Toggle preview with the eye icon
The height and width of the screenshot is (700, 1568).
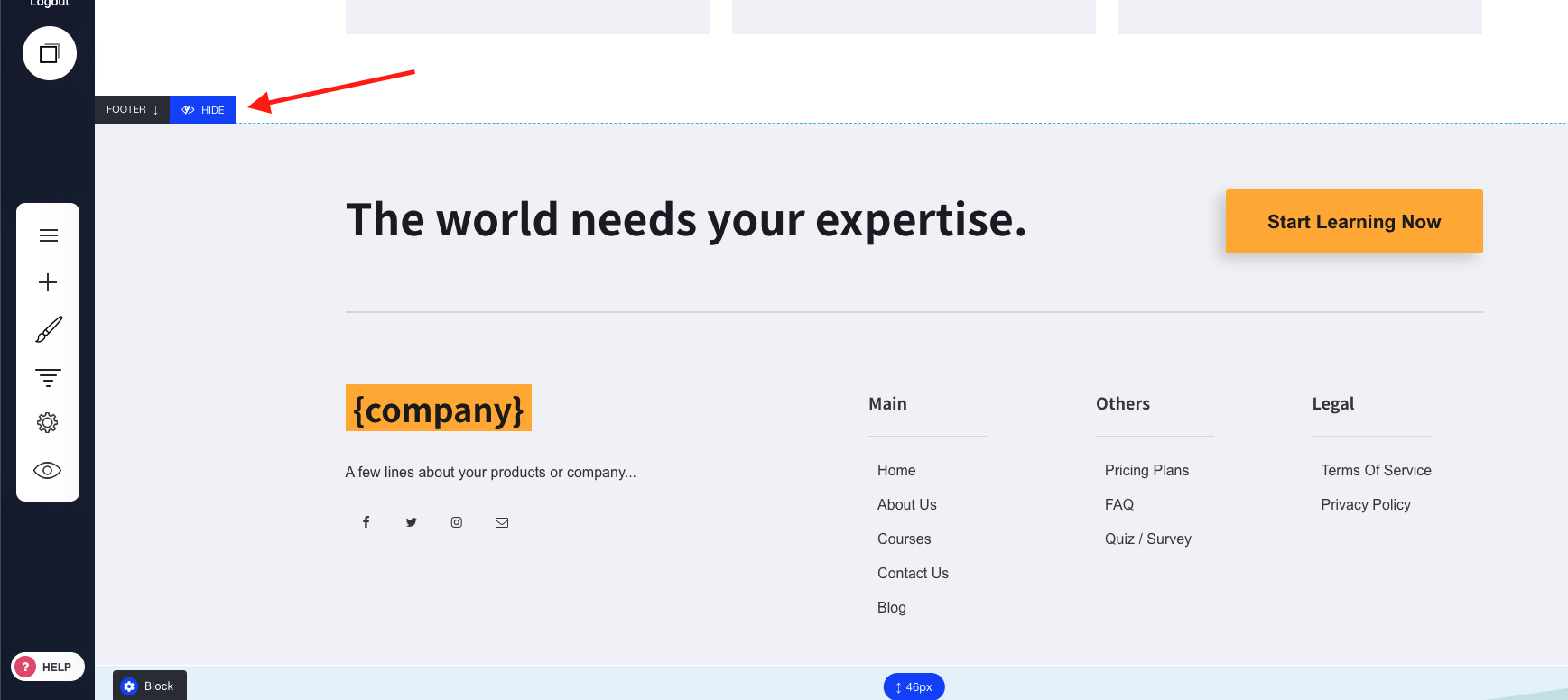(49, 470)
